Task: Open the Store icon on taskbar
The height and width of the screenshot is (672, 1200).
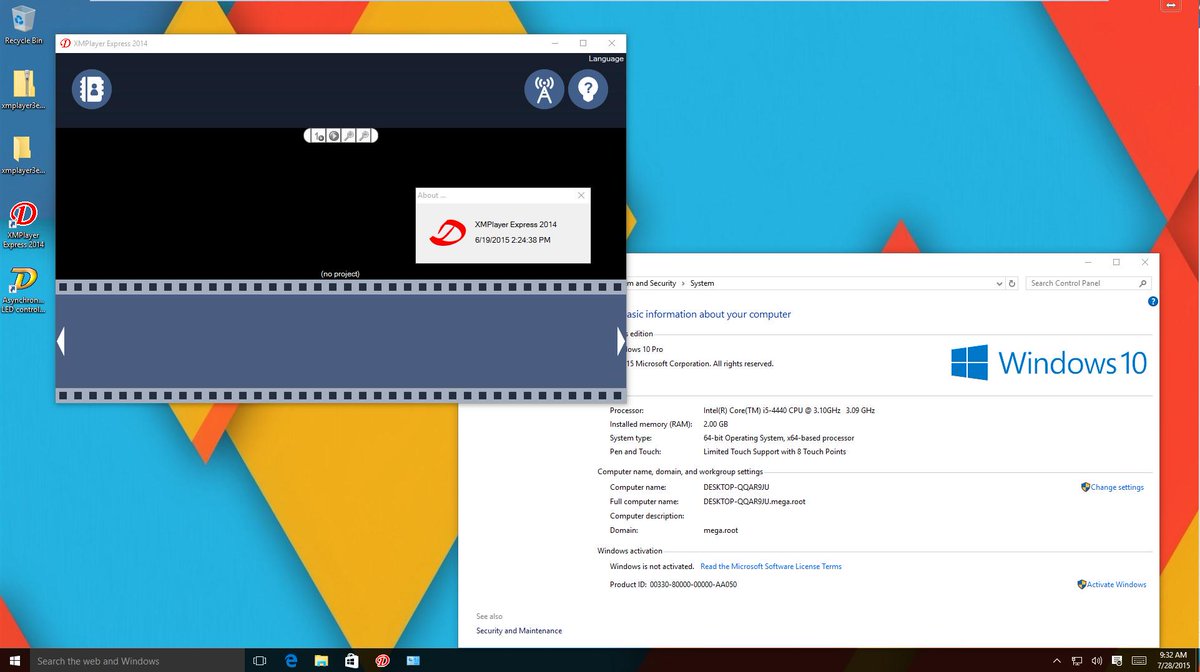Action: [352, 660]
